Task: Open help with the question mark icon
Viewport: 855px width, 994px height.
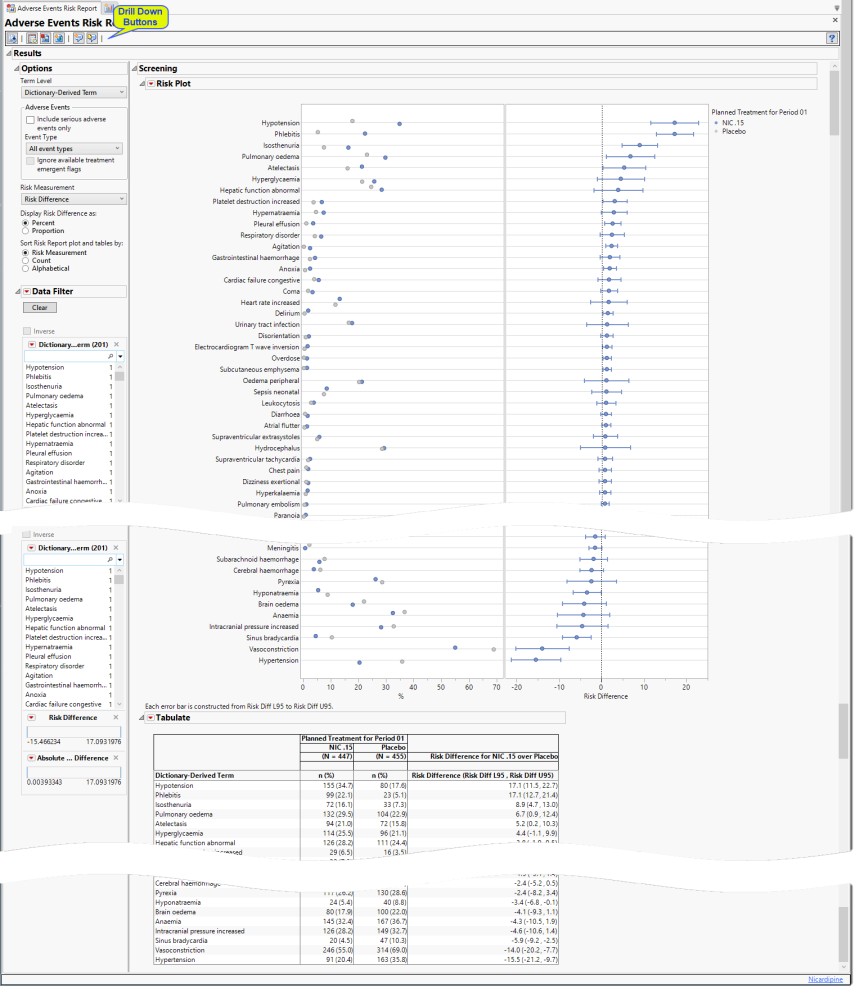Action: [832, 39]
